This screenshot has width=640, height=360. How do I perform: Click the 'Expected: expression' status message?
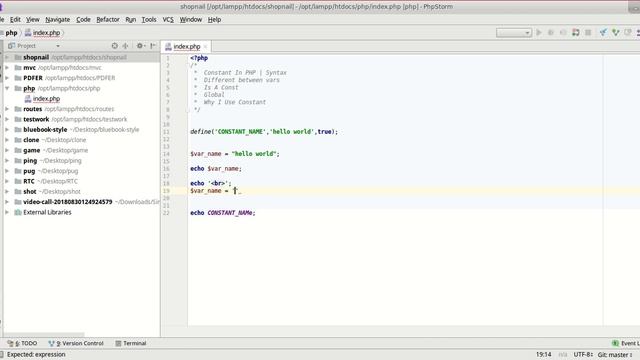coord(36,355)
